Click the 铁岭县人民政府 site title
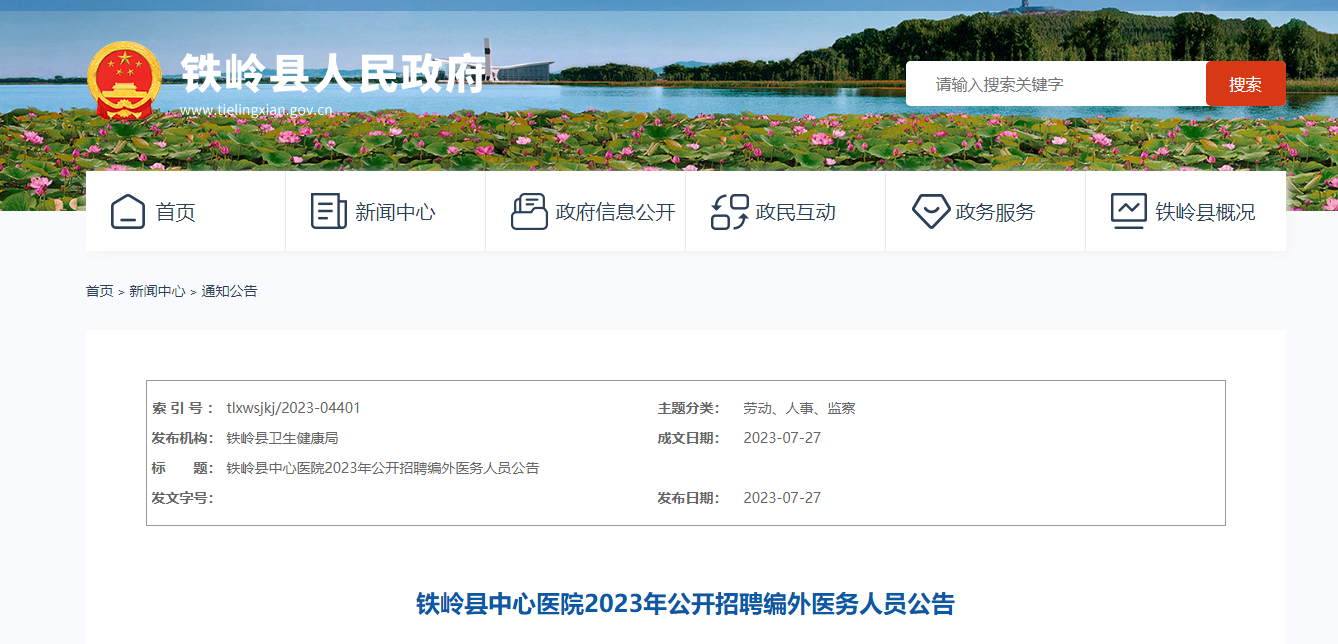This screenshot has width=1338, height=644. pos(333,72)
